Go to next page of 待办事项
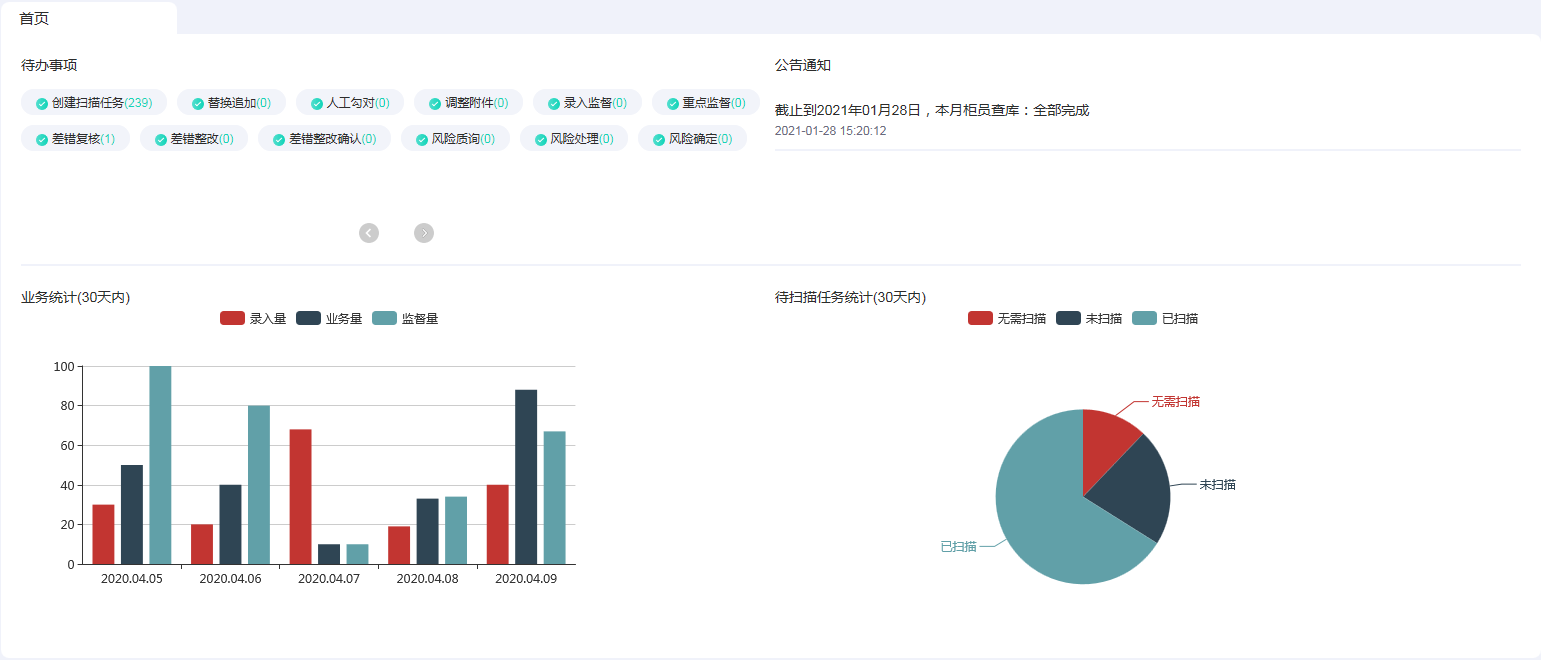 pyautogui.click(x=424, y=233)
